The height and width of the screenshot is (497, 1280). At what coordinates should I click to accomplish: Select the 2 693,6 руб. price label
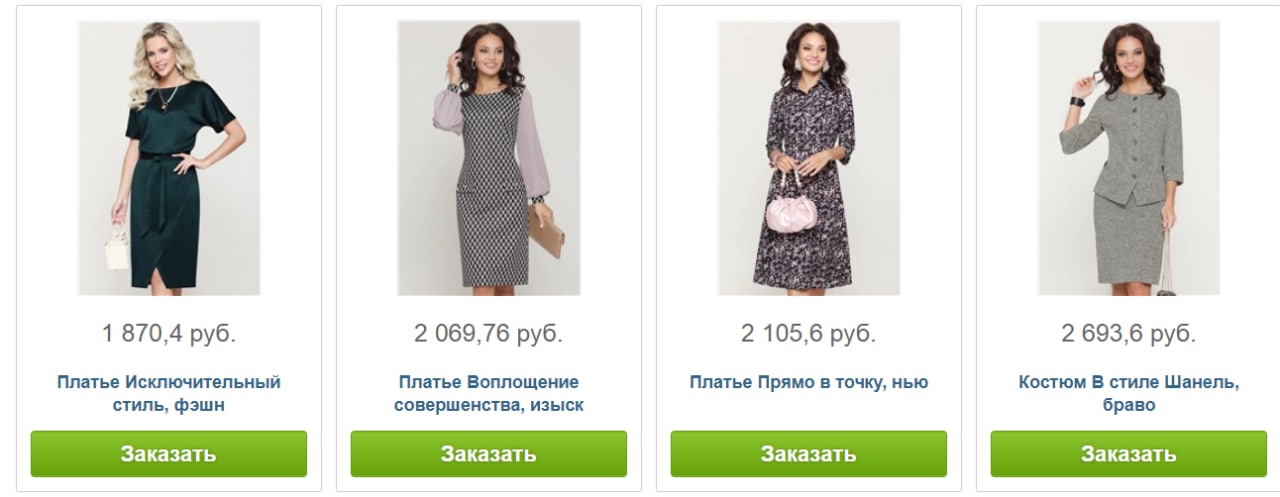pos(1129,333)
